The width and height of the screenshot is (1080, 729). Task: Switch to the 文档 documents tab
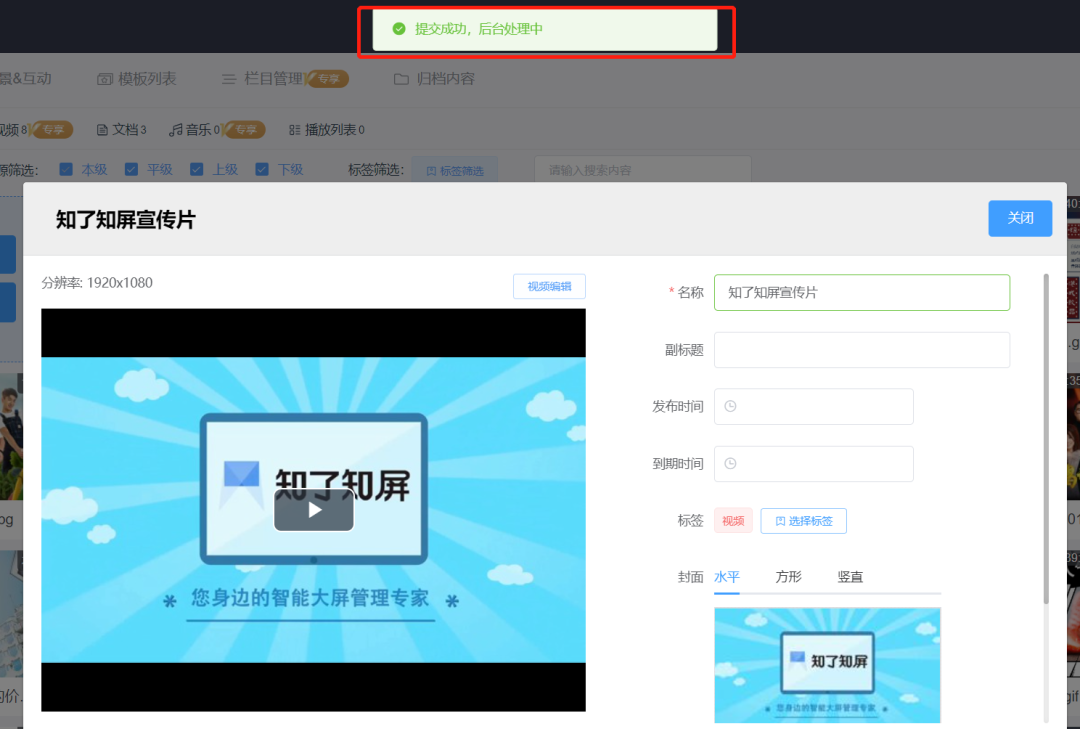[x=121, y=130]
